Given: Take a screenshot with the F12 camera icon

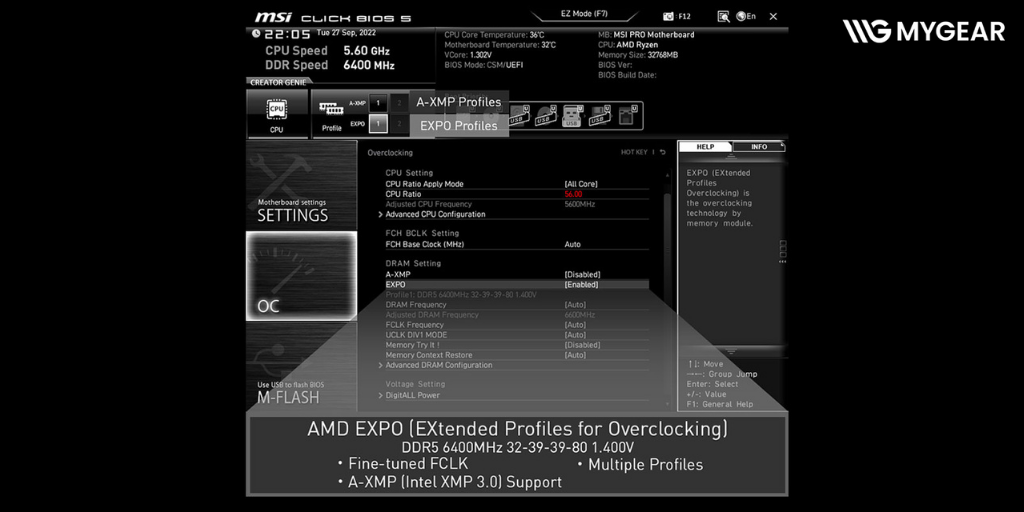Looking at the screenshot, I should coord(668,16).
